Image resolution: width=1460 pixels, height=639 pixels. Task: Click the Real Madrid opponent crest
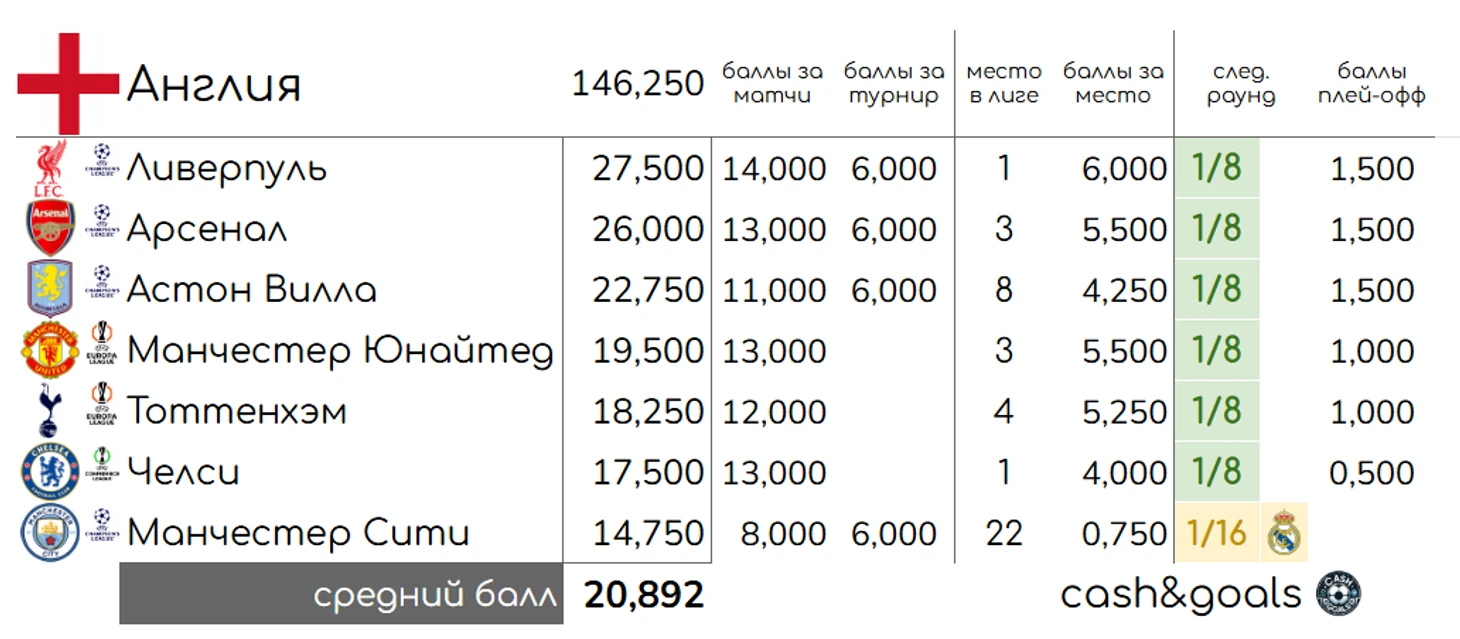tap(1284, 534)
